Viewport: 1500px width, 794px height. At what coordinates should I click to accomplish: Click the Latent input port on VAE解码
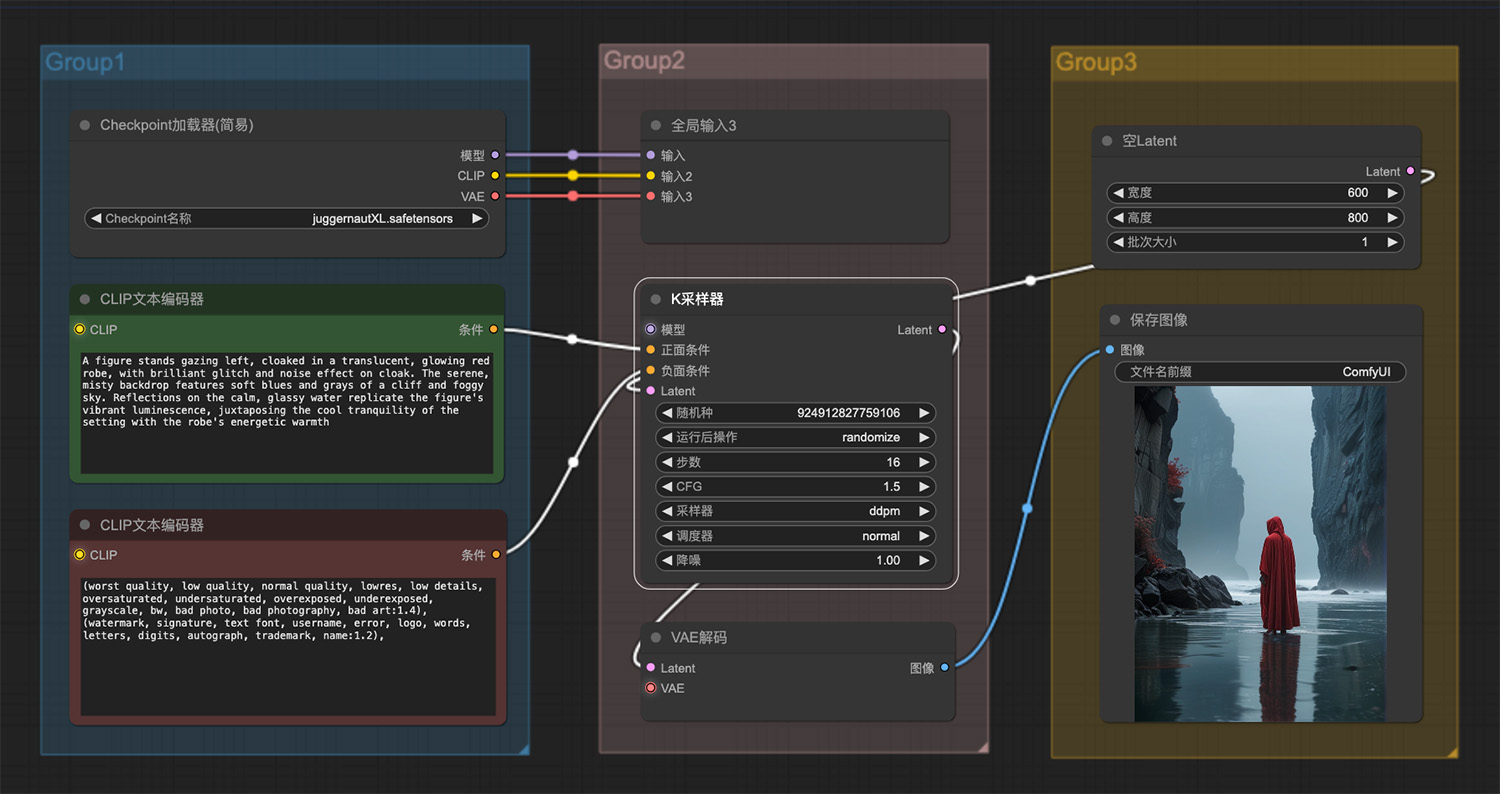(651, 667)
